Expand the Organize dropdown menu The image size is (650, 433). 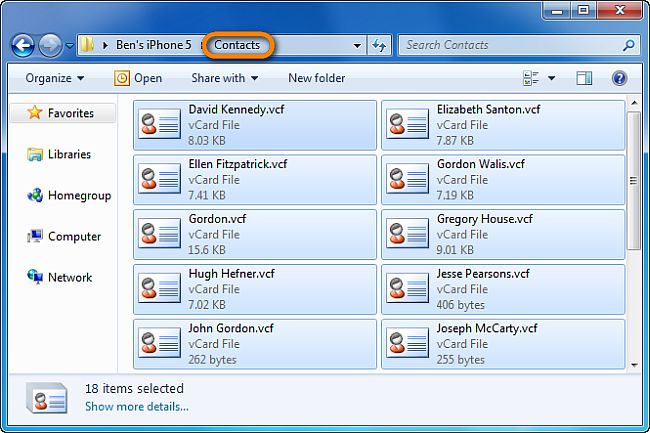tap(55, 78)
